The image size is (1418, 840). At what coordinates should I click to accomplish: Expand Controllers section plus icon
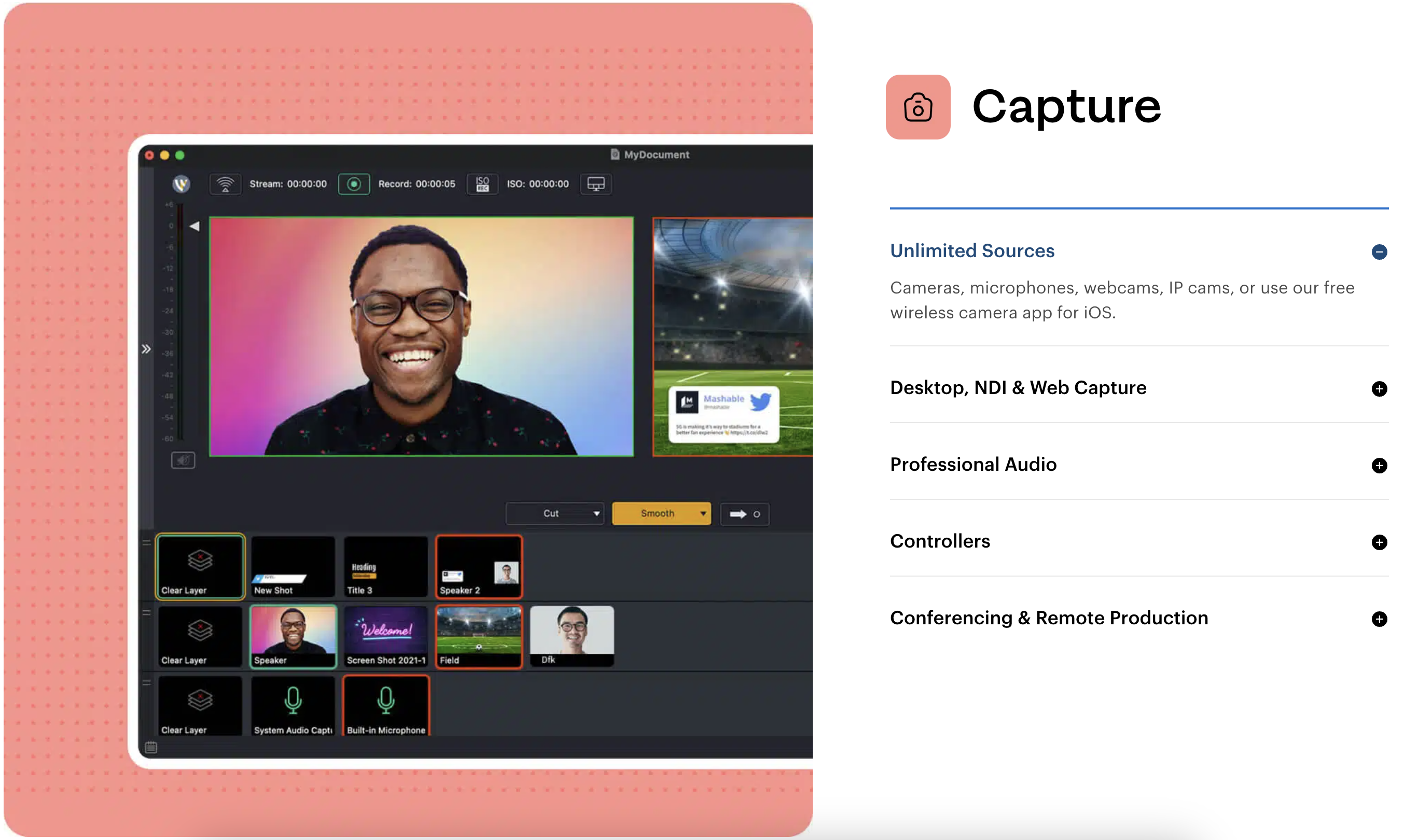click(x=1379, y=542)
